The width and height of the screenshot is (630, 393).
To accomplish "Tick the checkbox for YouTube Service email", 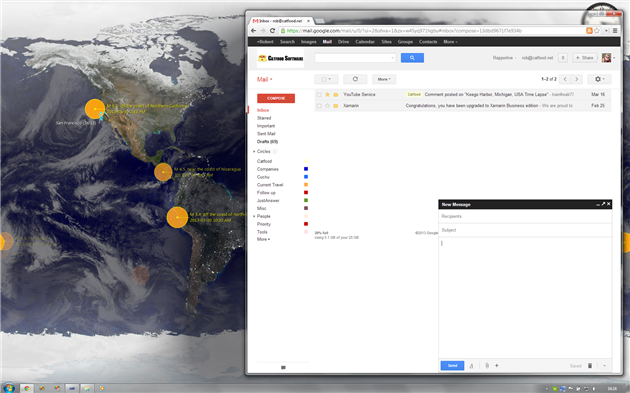I will click(319, 94).
